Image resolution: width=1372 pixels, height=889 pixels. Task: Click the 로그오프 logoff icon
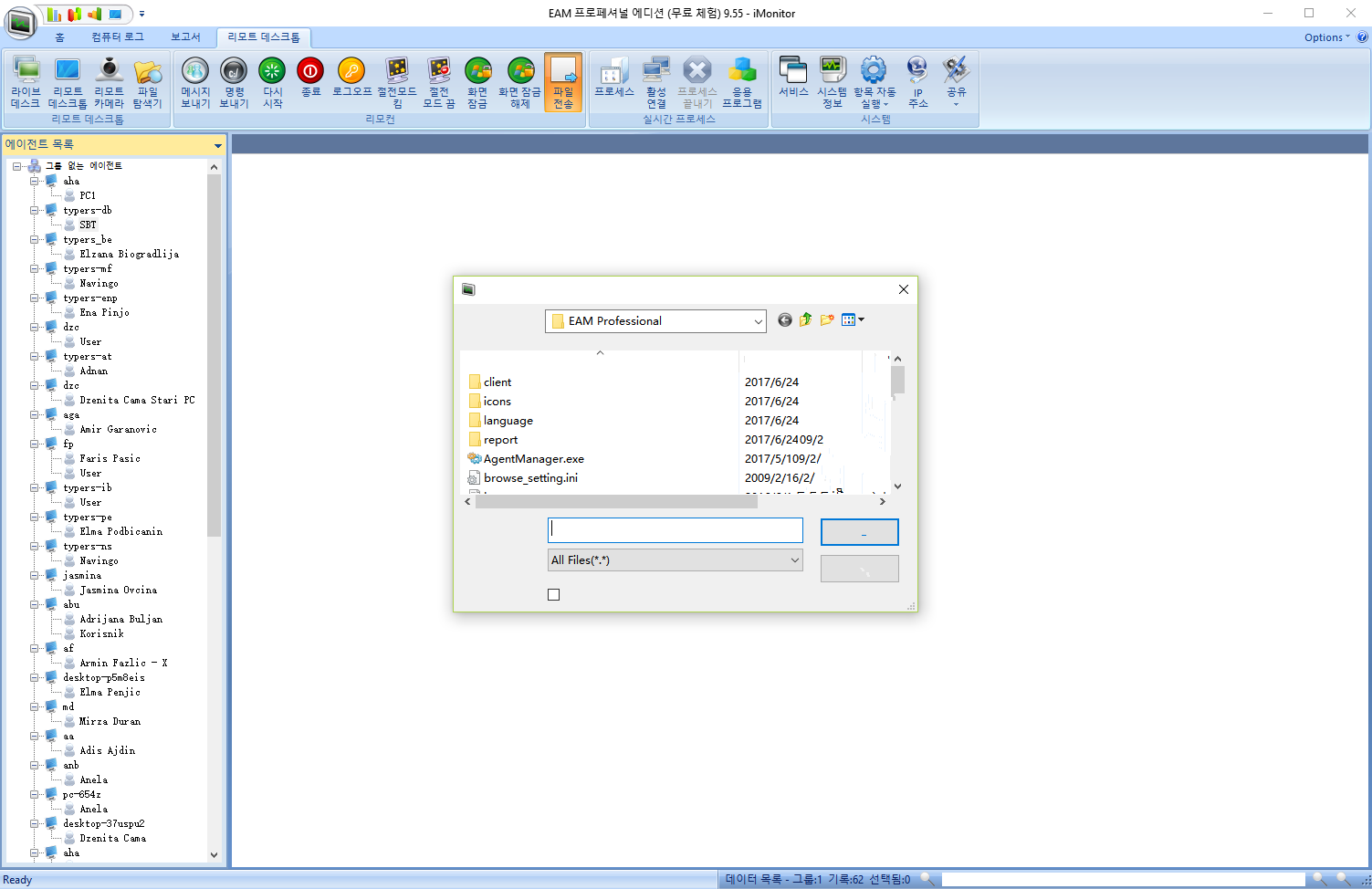click(351, 77)
